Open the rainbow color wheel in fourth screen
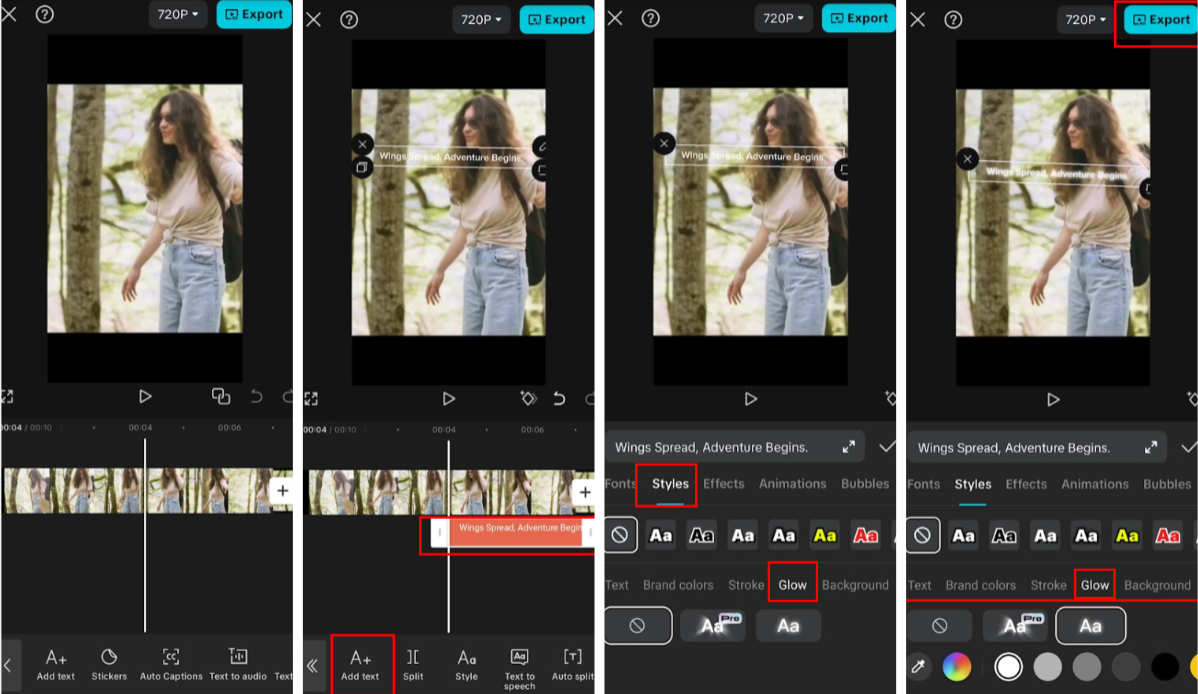 click(x=957, y=666)
